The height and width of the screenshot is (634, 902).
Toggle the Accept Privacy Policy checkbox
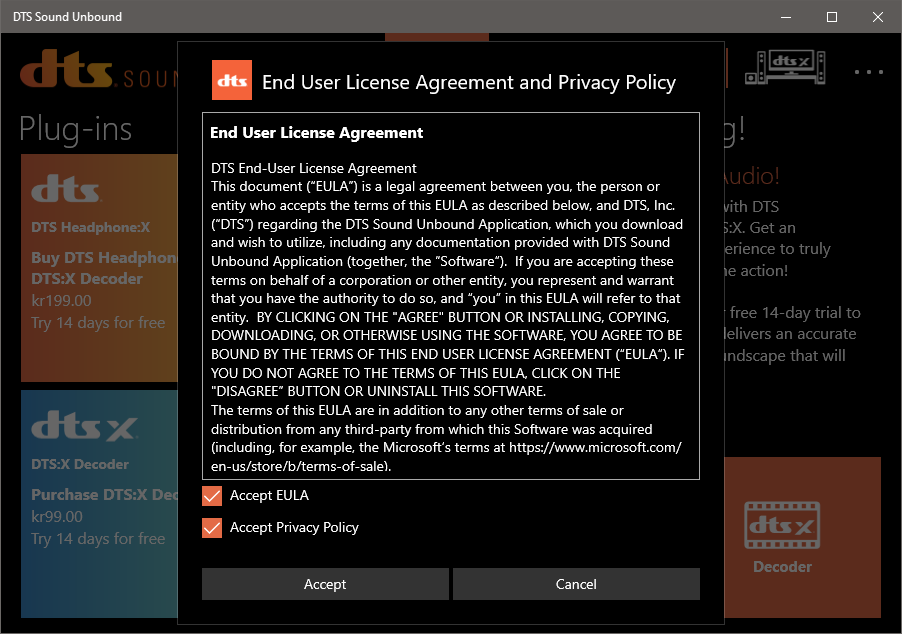[x=212, y=528]
